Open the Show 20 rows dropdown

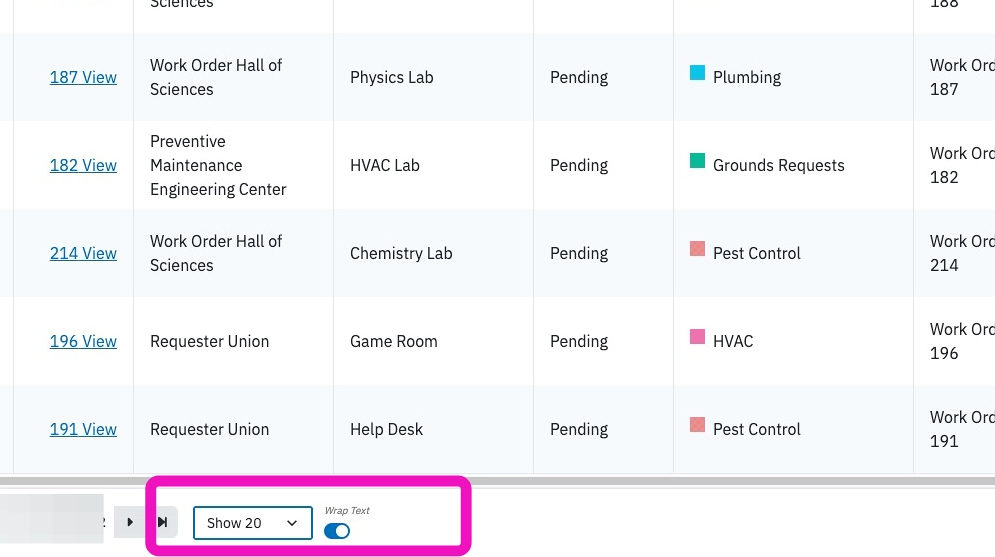[x=253, y=523]
